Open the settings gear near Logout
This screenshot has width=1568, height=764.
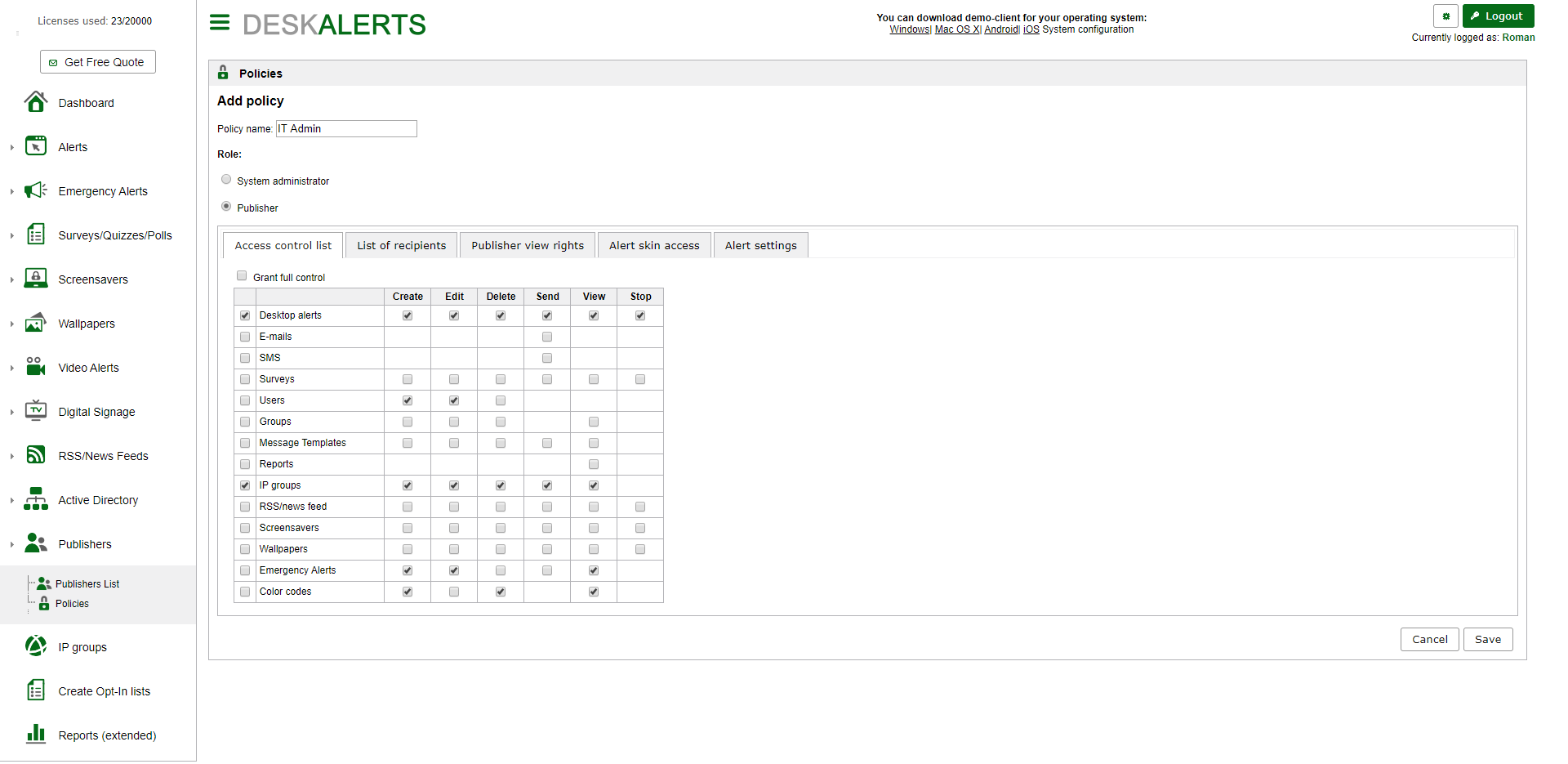(x=1445, y=16)
